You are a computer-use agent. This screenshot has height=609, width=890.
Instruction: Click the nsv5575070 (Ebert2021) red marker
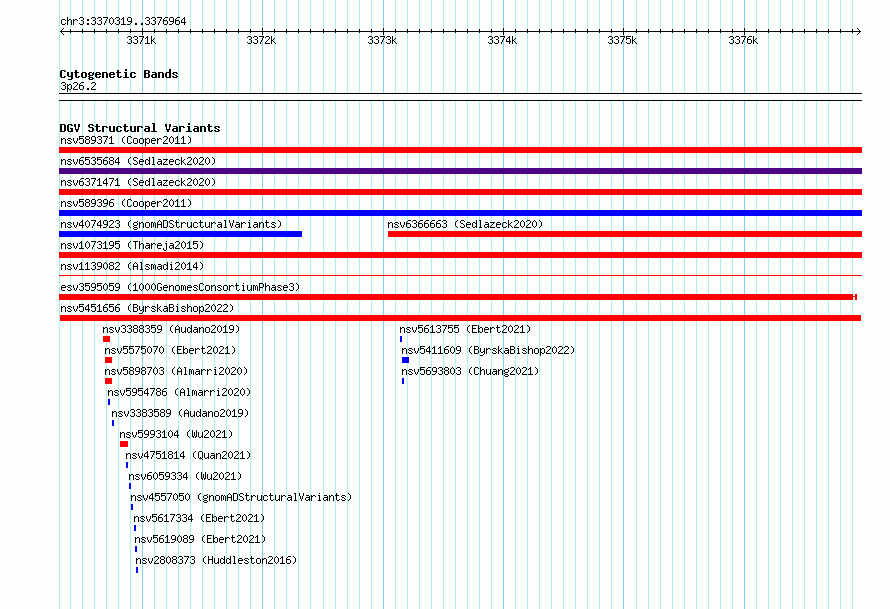[108, 360]
